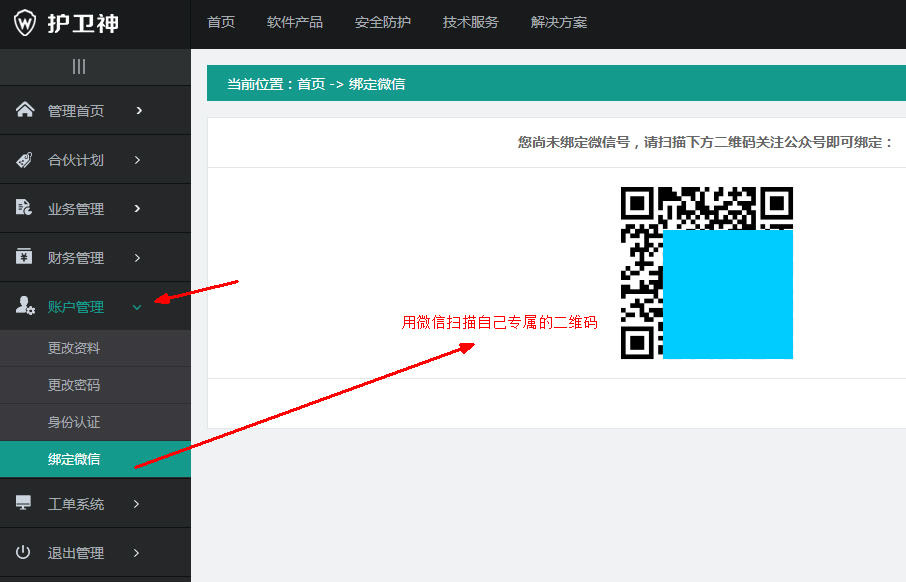This screenshot has width=906, height=582.
Task: Click the 护卫神 shield logo icon
Action: tap(24, 23)
